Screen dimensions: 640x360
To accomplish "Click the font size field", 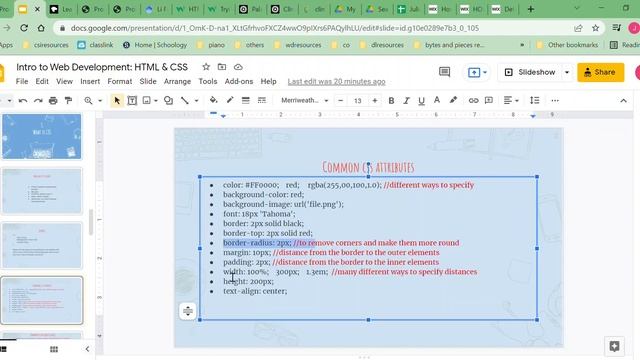I will click(358, 100).
